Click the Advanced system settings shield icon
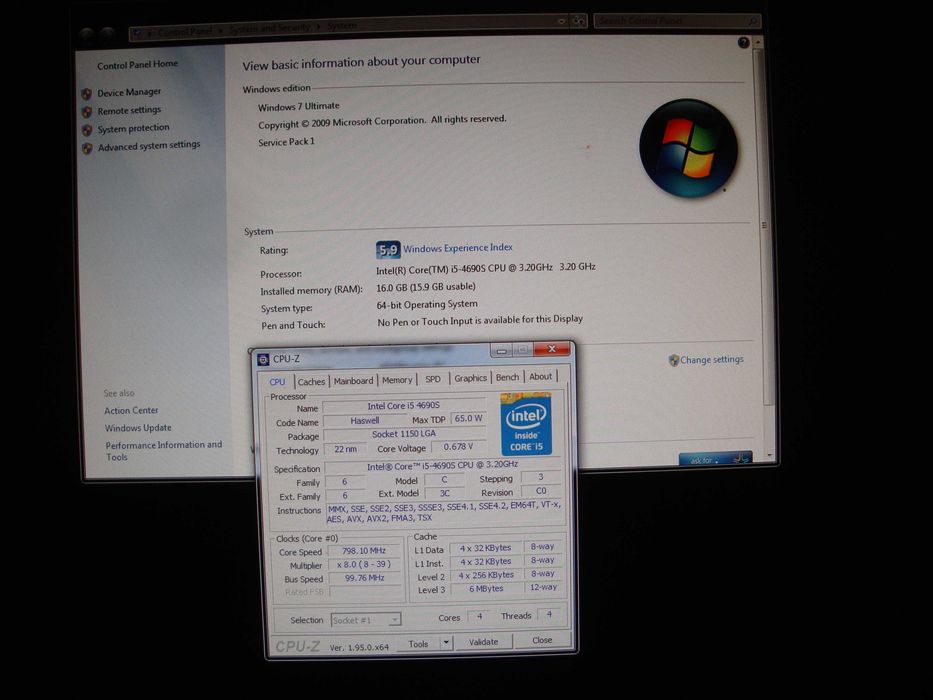 (x=87, y=148)
